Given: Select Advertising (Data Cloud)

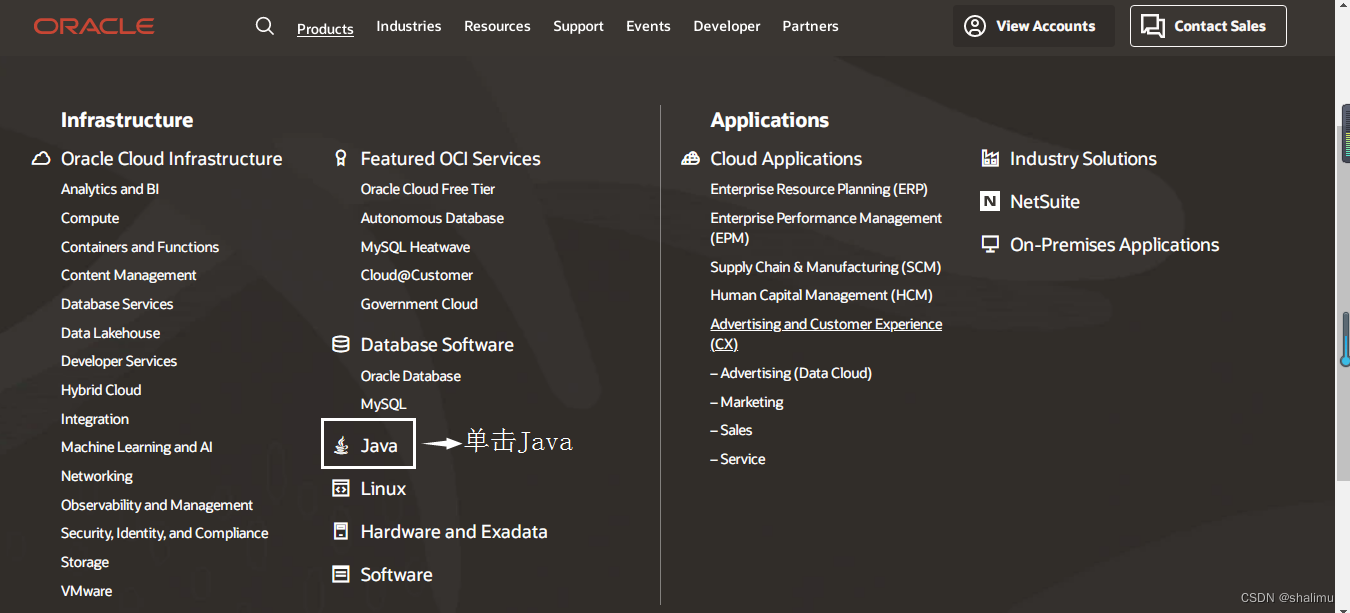Looking at the screenshot, I should (791, 373).
